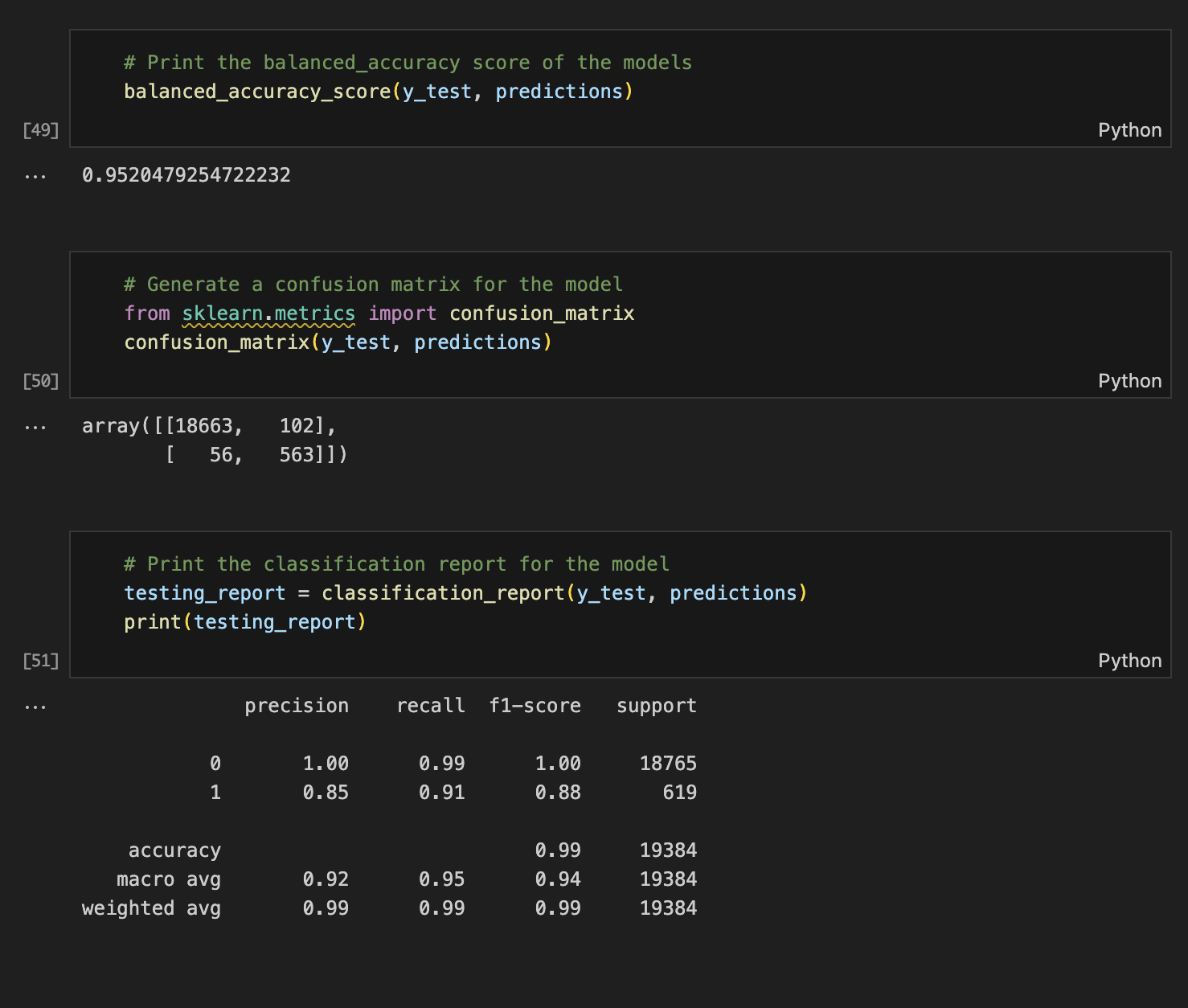Screen dimensions: 1188x1008
Task: Click 'f1-score' column header in report
Action: 535,706
